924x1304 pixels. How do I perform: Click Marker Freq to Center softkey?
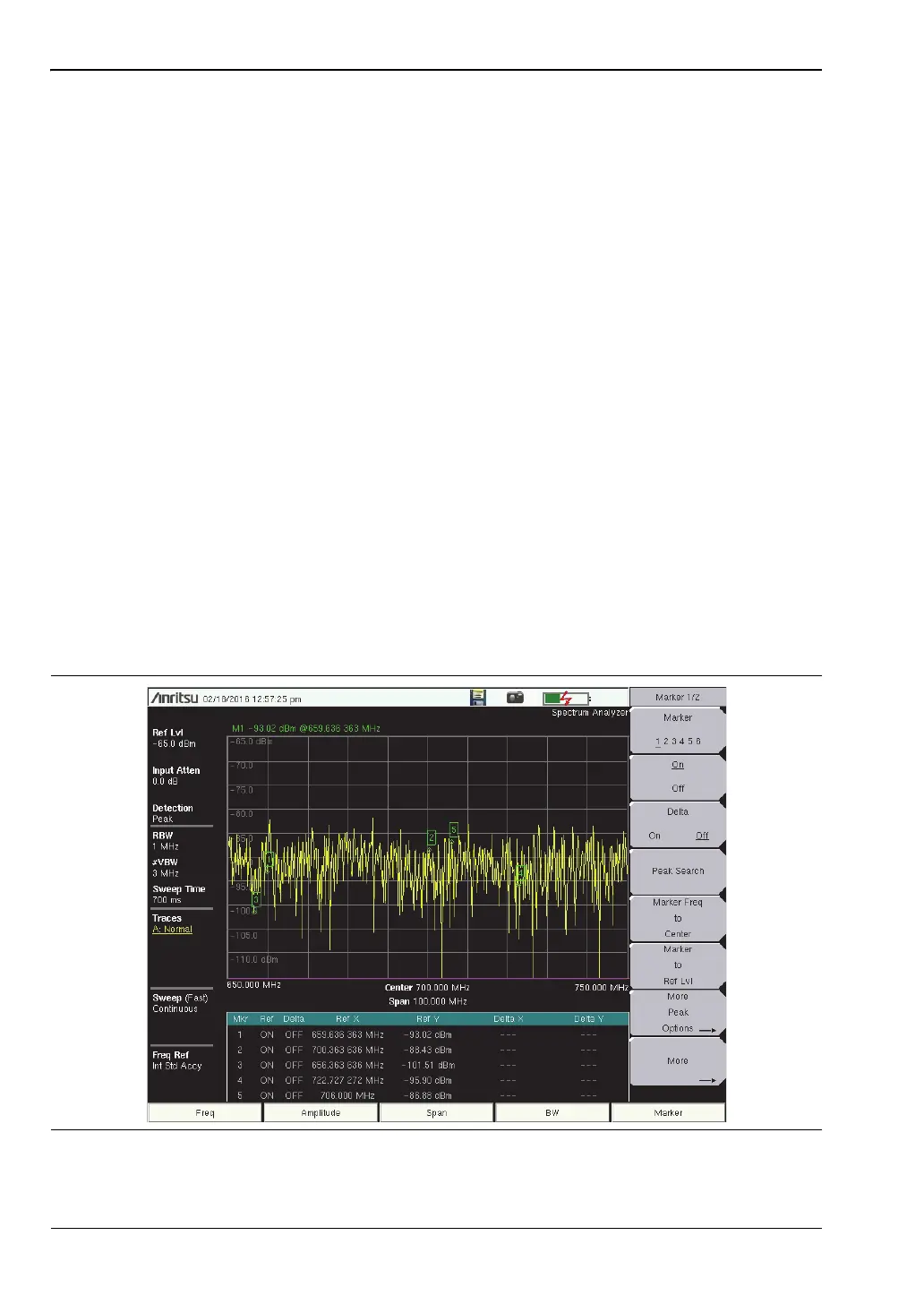(678, 918)
